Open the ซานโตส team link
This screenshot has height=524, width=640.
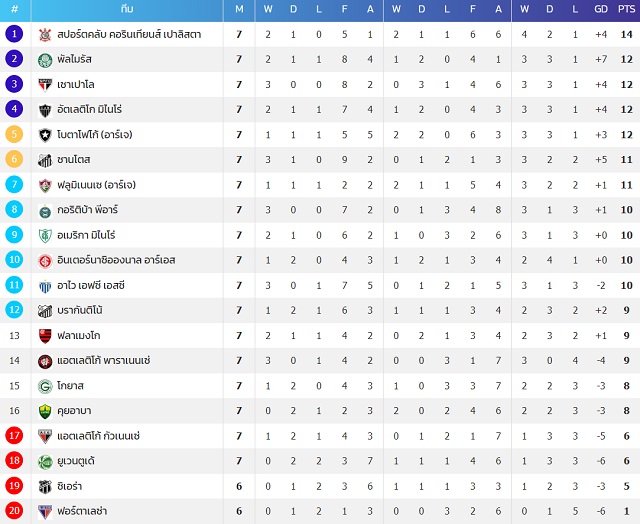[73, 160]
